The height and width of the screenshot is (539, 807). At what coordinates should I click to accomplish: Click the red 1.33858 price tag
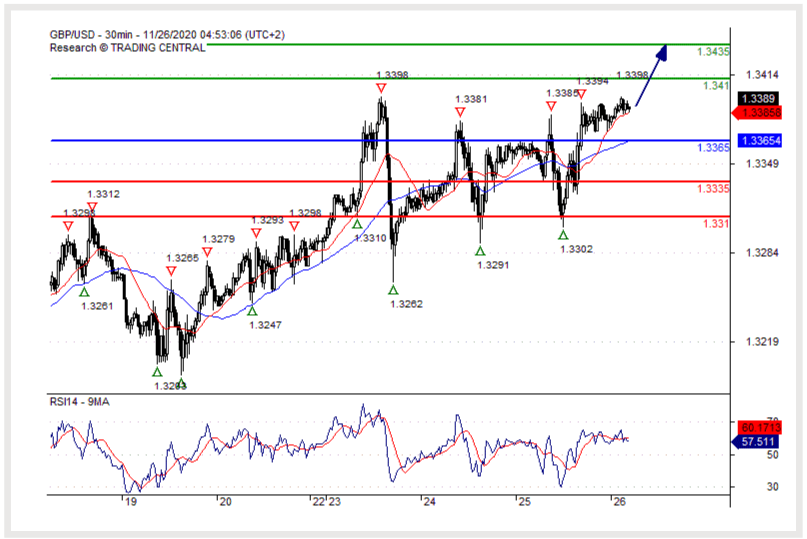(757, 113)
